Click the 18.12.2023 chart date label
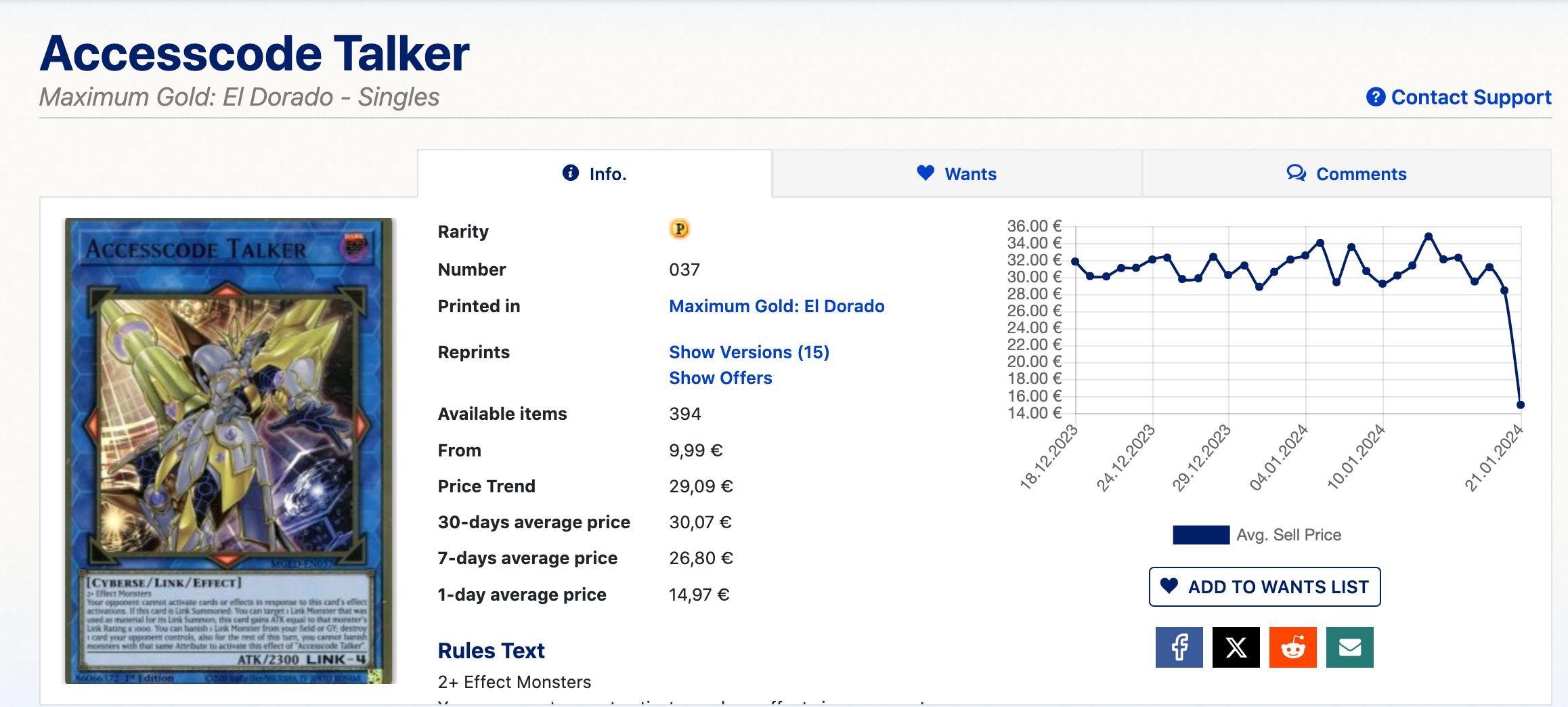Viewport: 1568px width, 707px height. [x=1049, y=456]
